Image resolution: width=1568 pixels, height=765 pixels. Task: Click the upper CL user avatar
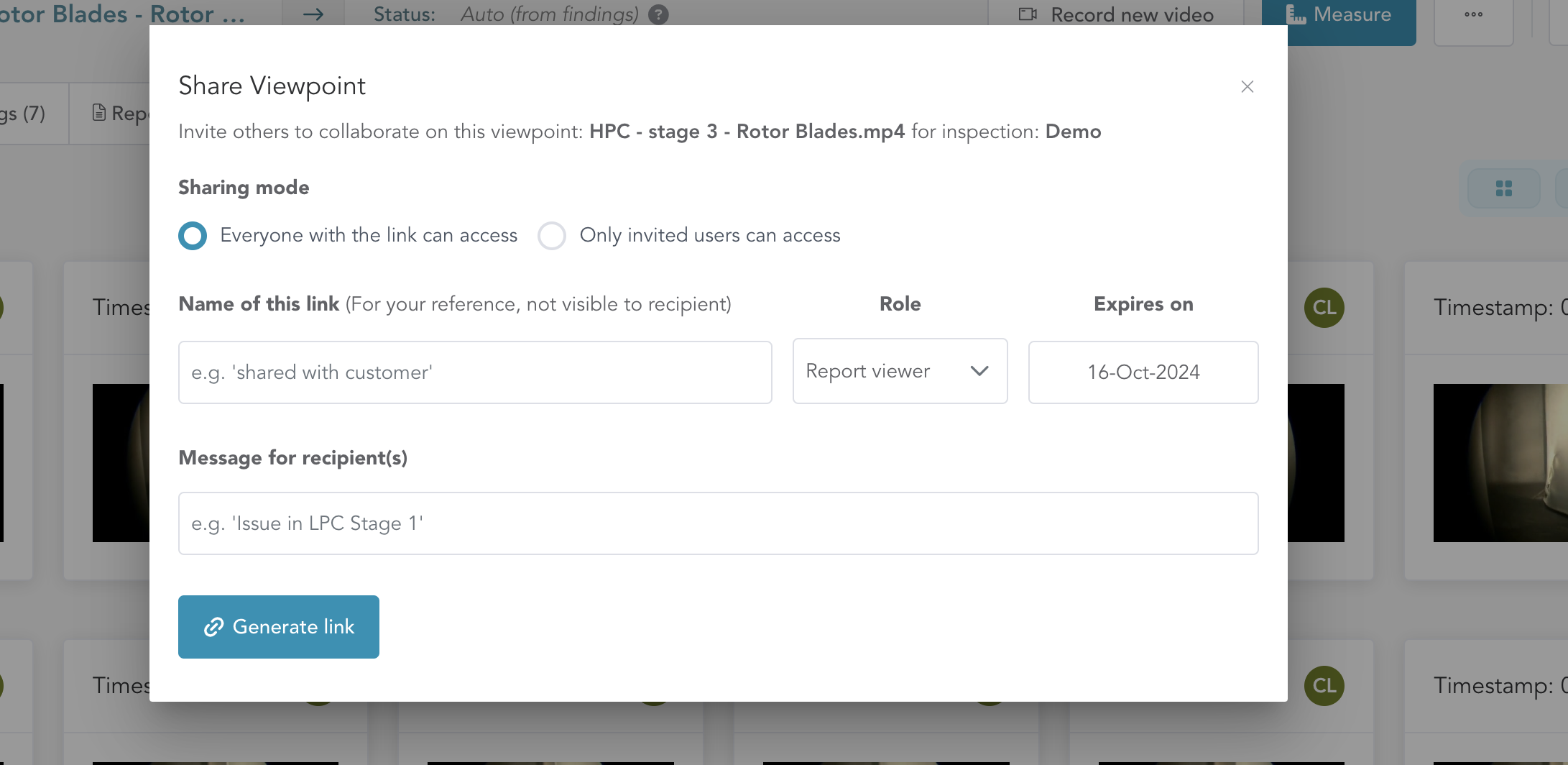click(x=1324, y=308)
